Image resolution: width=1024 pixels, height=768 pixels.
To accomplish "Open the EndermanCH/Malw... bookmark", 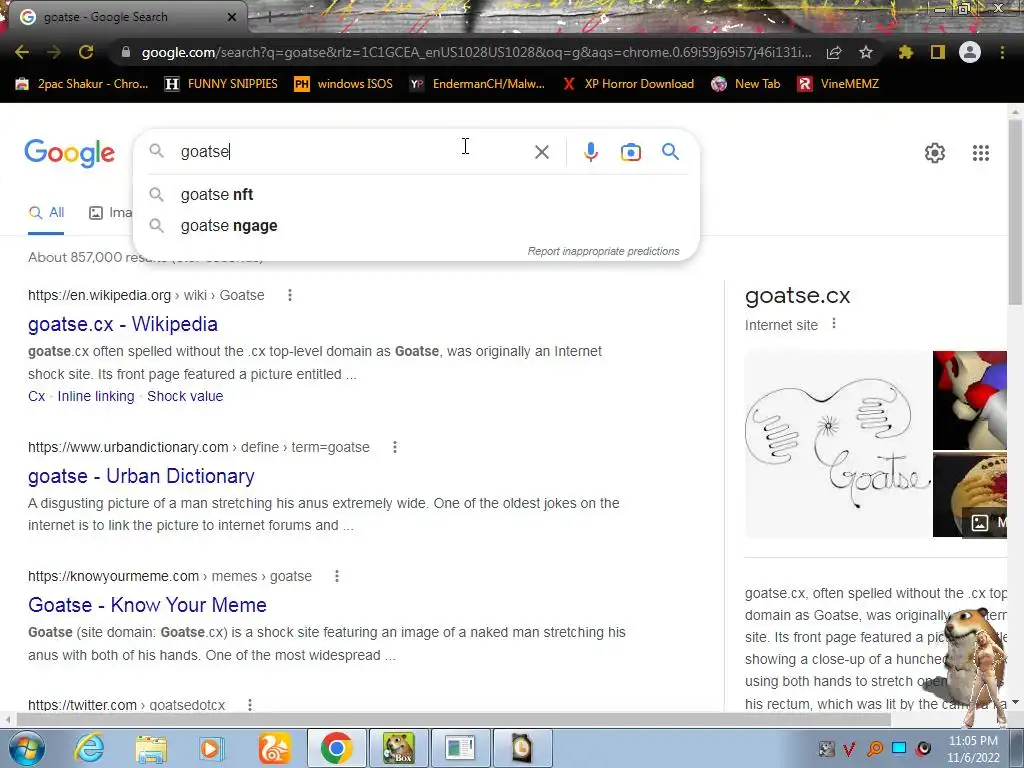I will [x=477, y=84].
